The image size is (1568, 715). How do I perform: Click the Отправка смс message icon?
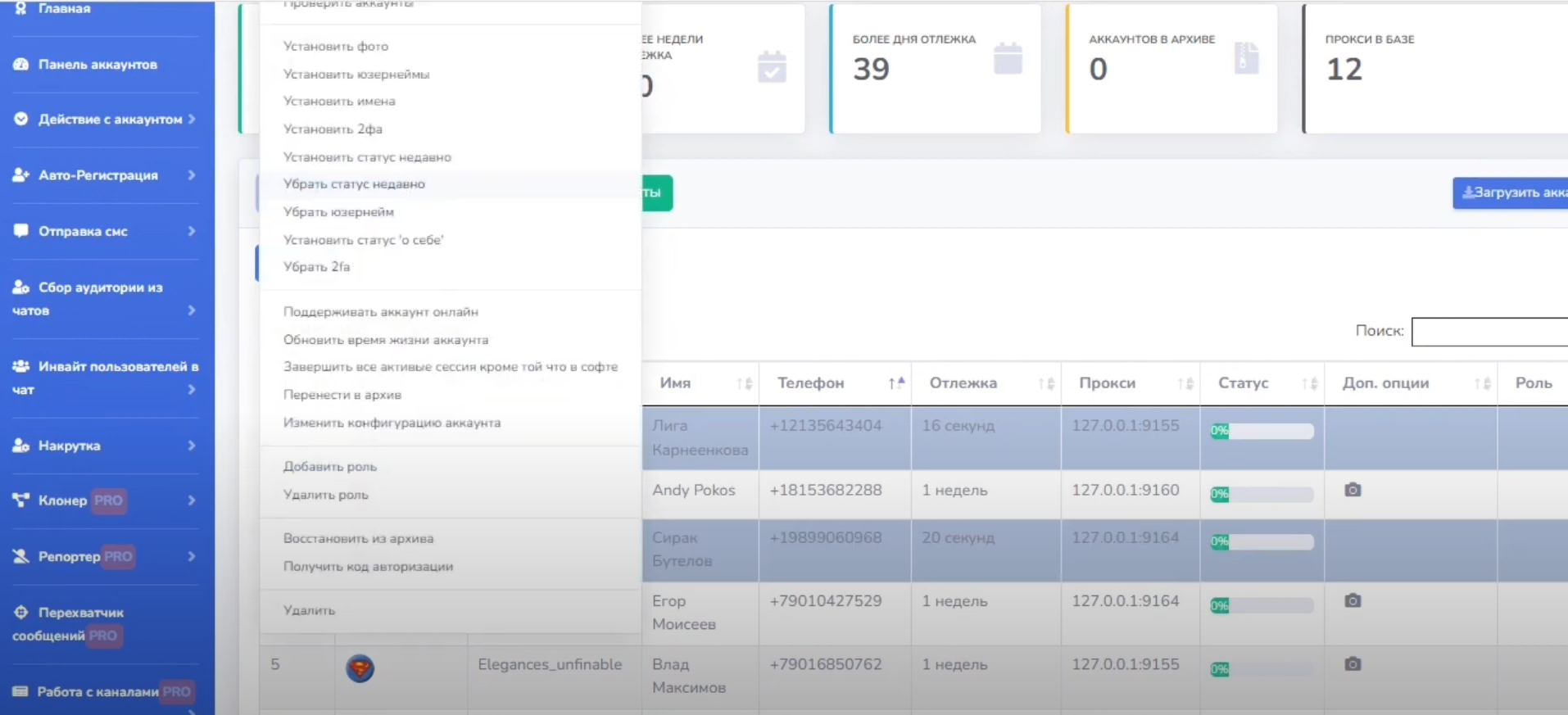20,230
